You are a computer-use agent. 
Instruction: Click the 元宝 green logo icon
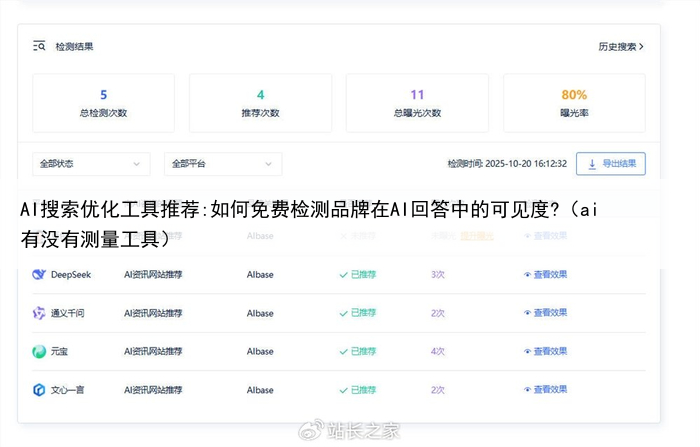(39, 352)
